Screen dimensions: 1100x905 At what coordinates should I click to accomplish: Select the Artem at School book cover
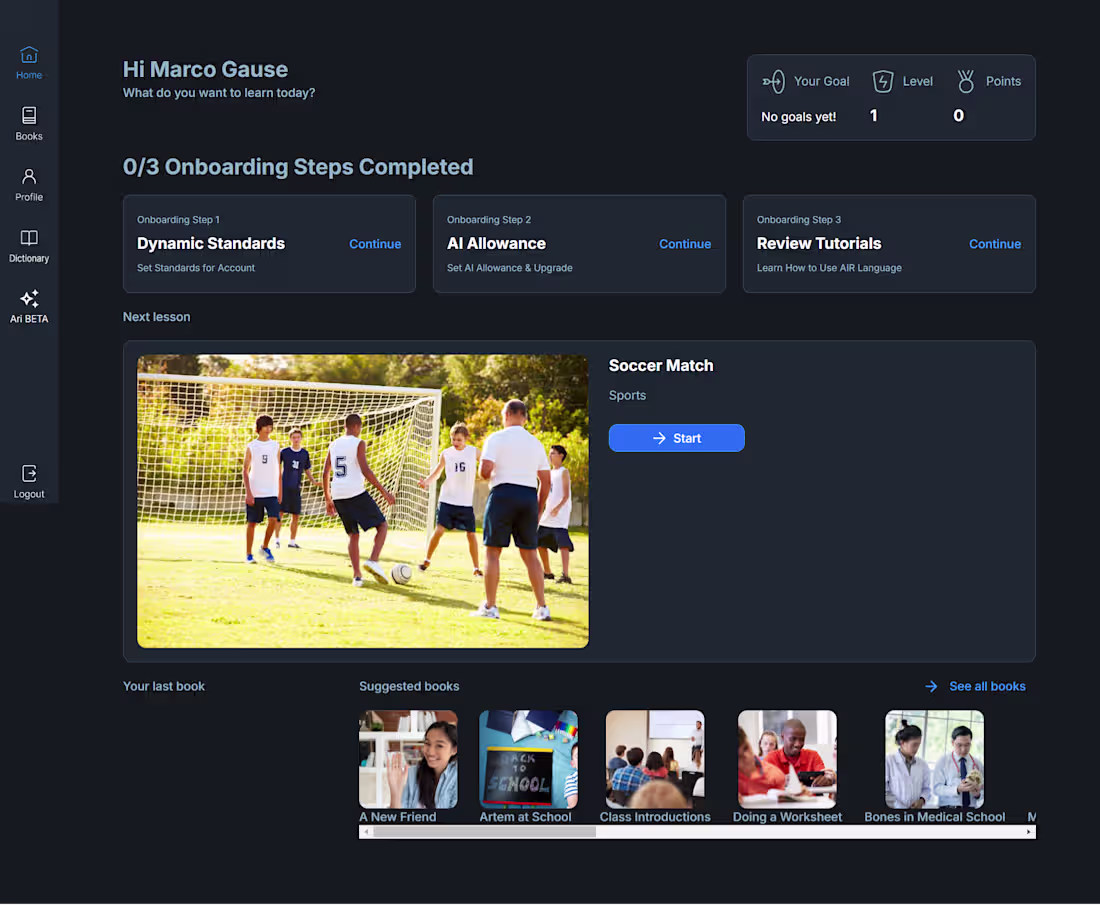pyautogui.click(x=527, y=758)
